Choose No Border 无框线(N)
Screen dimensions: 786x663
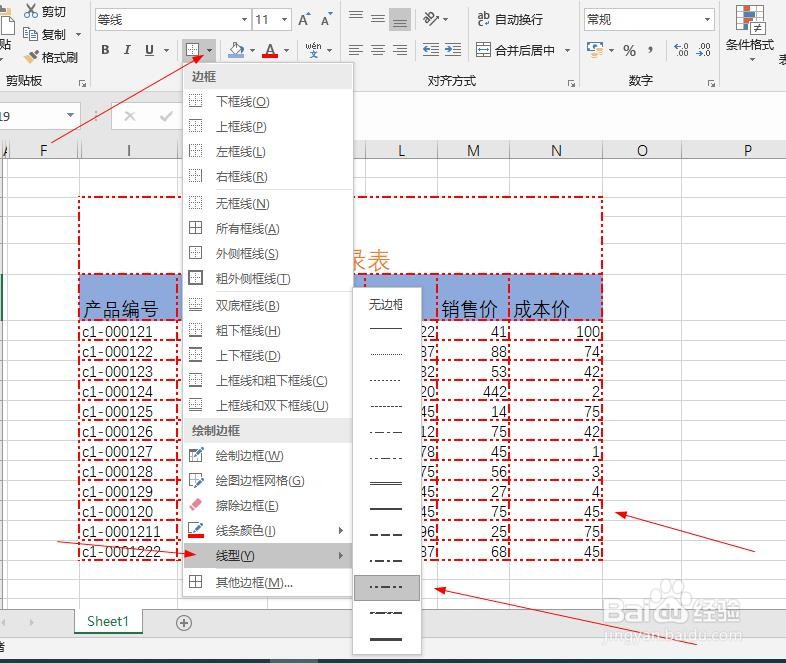pos(267,203)
